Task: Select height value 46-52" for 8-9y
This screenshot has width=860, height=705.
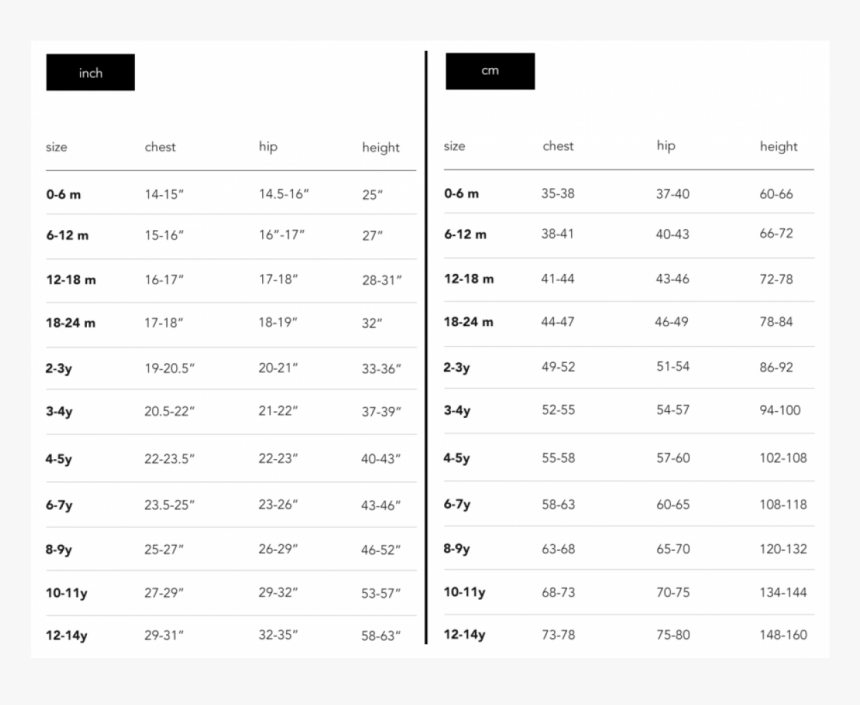Action: 381,550
